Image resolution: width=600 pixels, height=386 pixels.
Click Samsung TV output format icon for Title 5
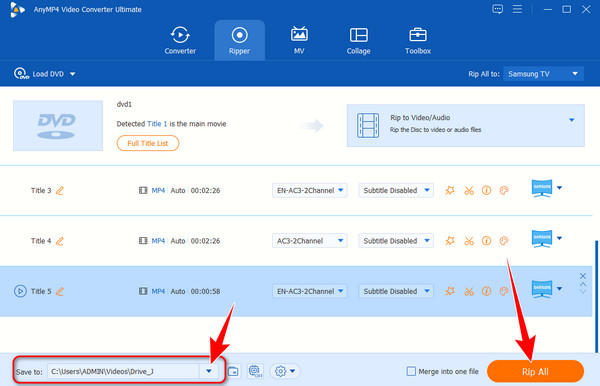542,289
